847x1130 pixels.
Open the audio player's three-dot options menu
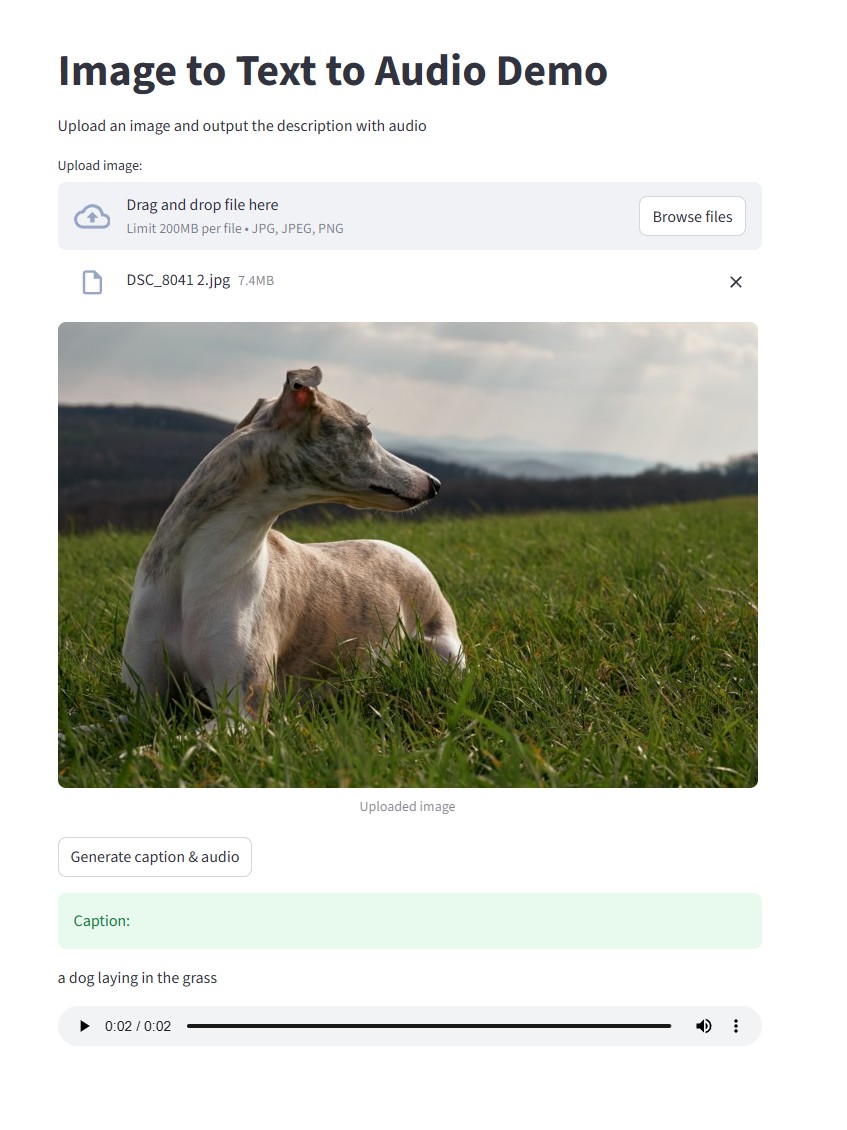735,1026
